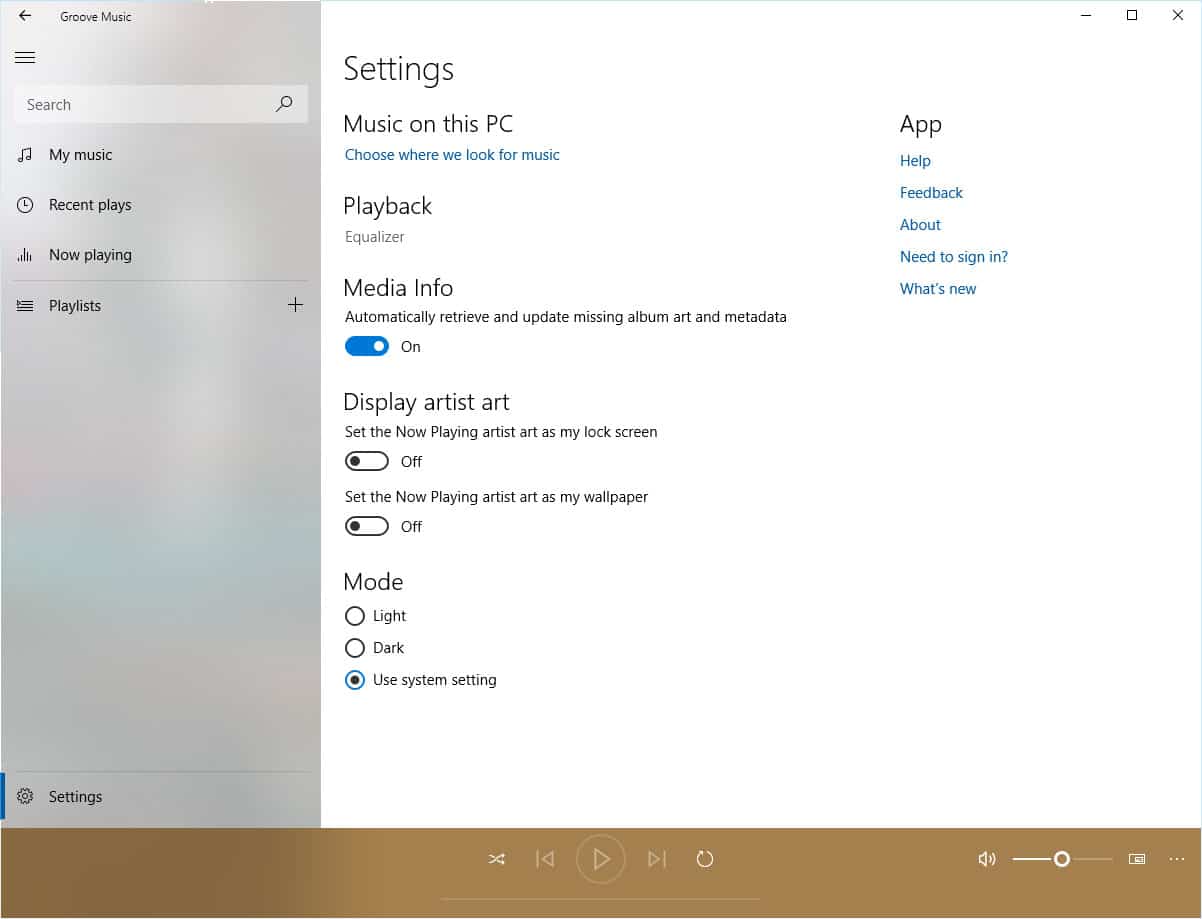The height and width of the screenshot is (919, 1202).
Task: Mute with the speaker icon
Action: coord(987,859)
